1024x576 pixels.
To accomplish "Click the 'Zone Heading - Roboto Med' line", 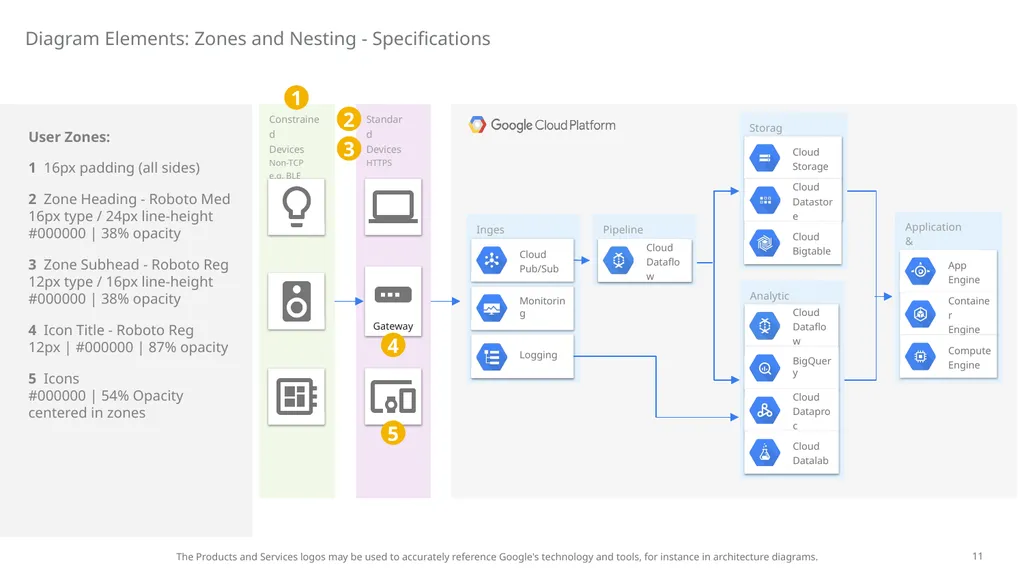I will click(129, 199).
